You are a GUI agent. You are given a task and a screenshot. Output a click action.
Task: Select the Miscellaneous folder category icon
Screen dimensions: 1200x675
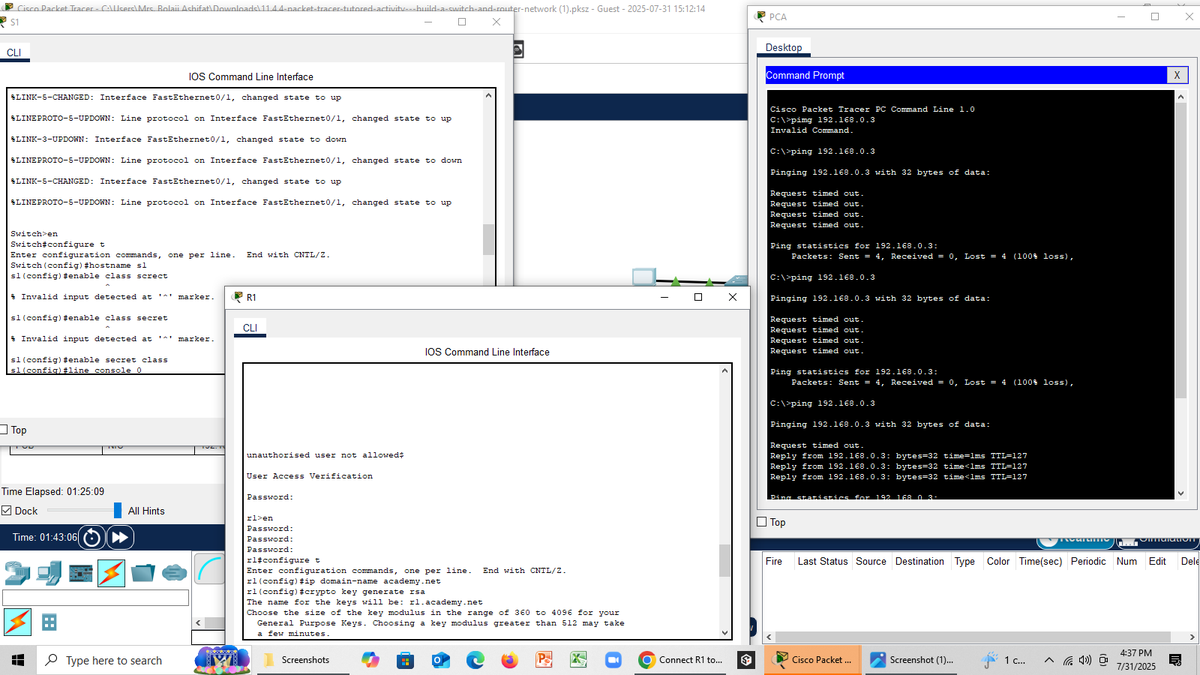[143, 573]
